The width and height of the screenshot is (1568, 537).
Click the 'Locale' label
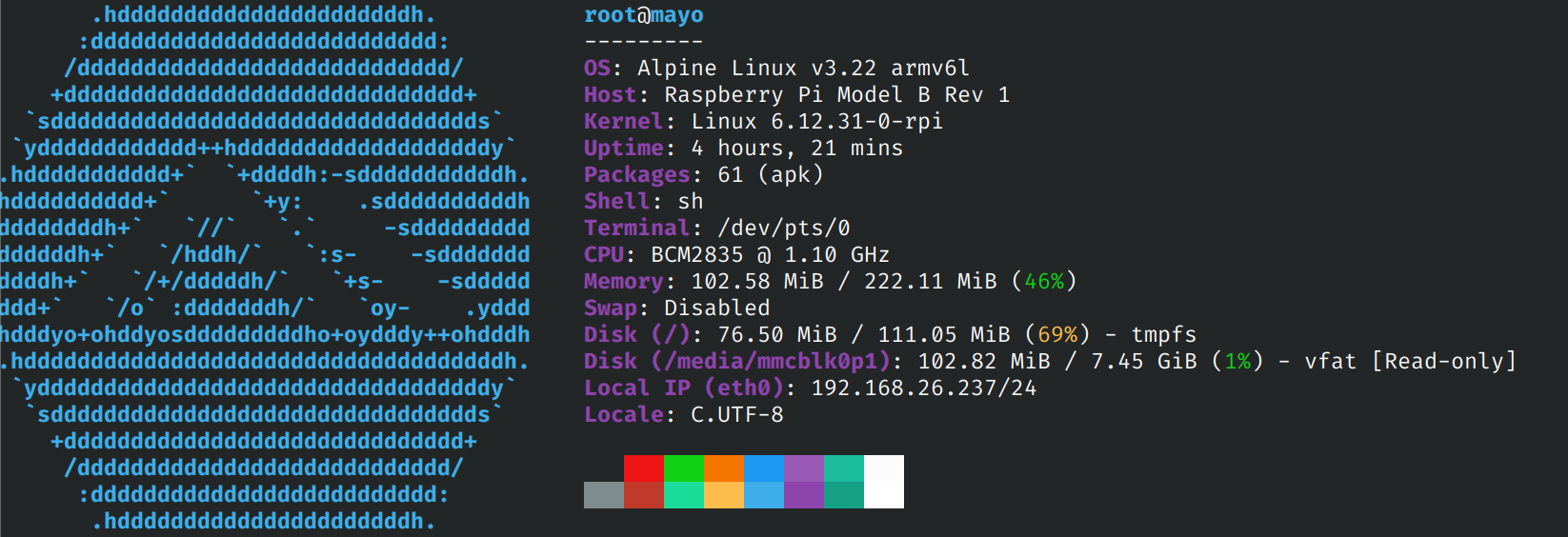(624, 415)
